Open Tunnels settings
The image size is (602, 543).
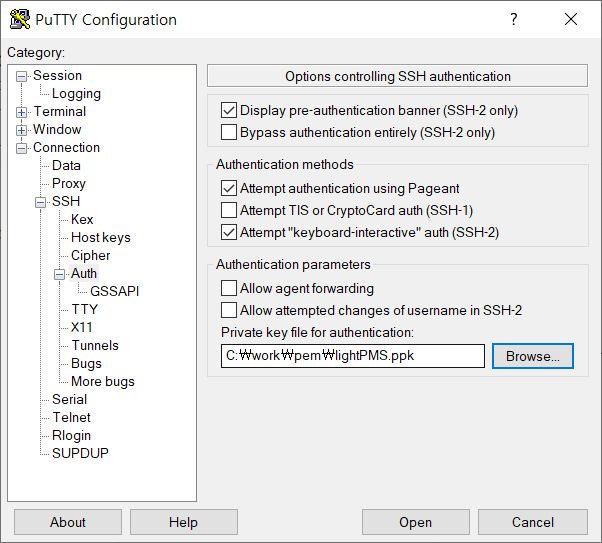pyautogui.click(x=95, y=345)
